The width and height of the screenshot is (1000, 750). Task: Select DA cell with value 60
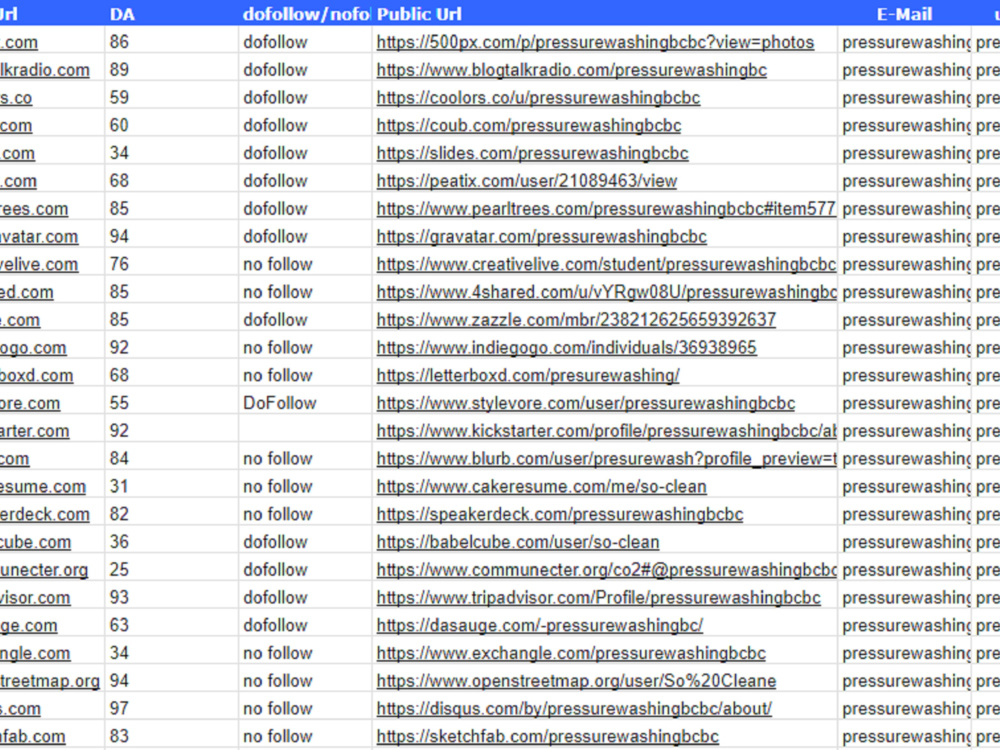[x=171, y=126]
